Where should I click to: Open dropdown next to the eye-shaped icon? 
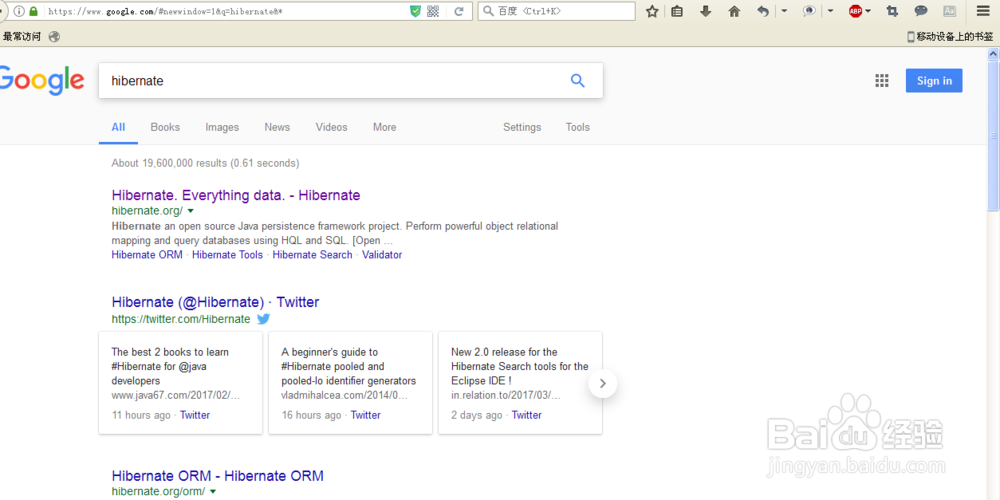coord(830,11)
